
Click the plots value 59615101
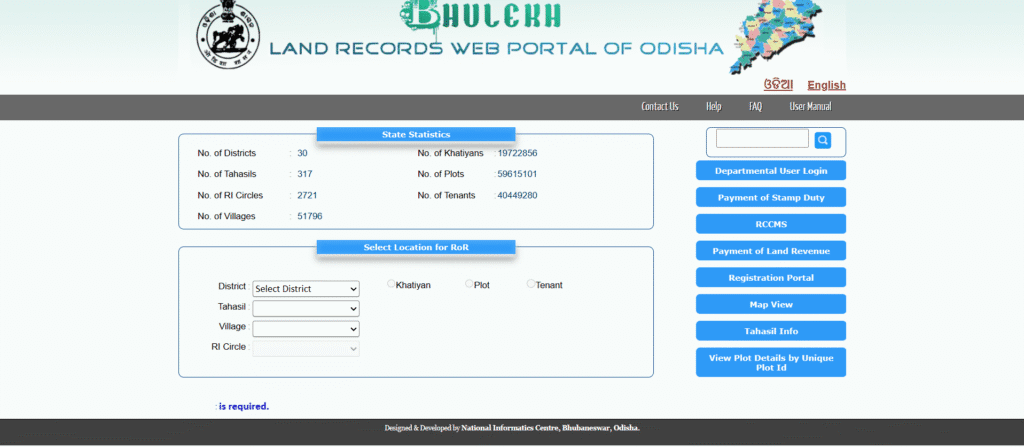pos(517,174)
